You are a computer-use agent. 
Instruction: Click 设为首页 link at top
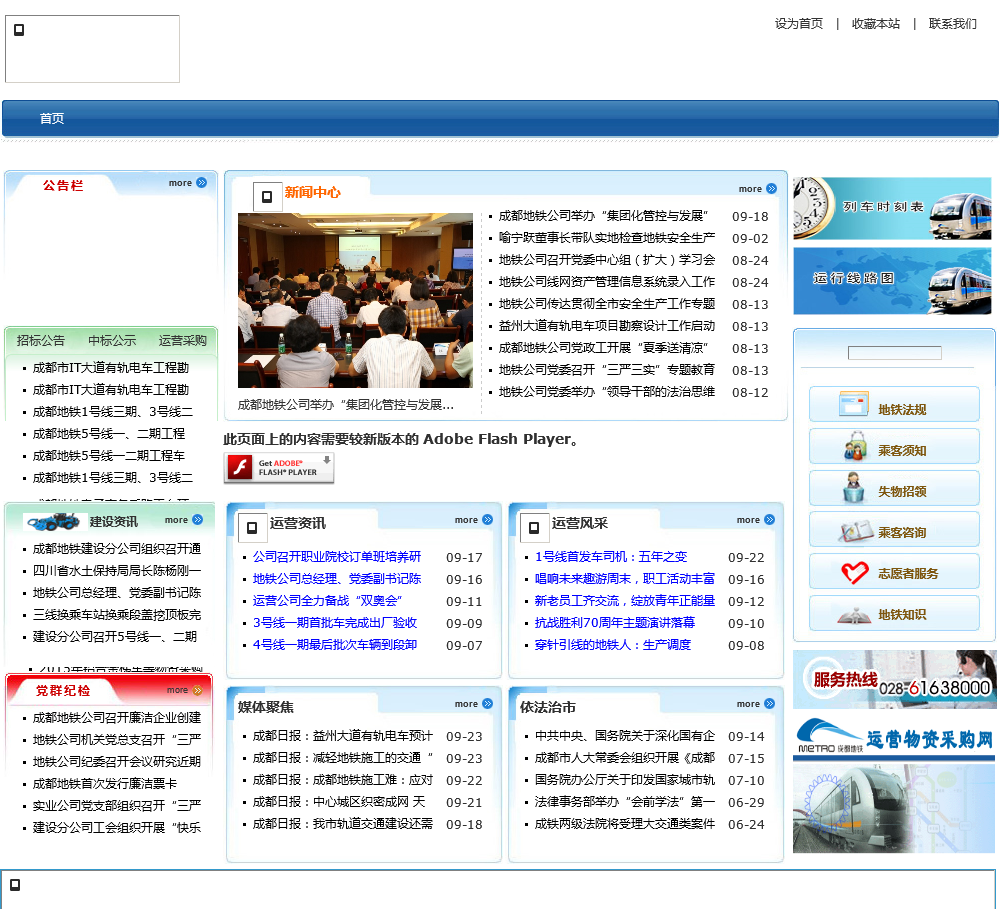(x=798, y=24)
